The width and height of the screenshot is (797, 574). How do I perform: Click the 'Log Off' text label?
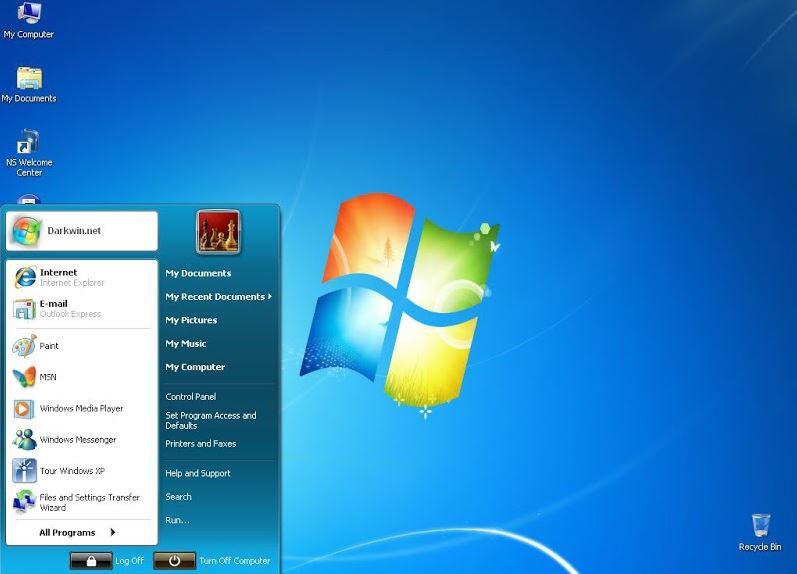[x=129, y=561]
